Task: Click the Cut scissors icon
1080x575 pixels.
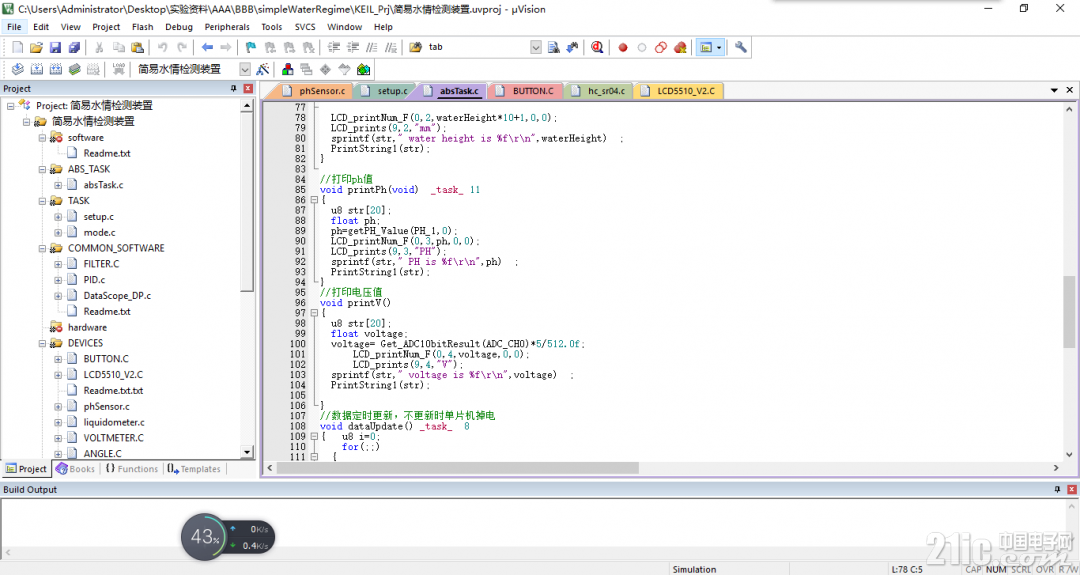Action: click(x=99, y=48)
